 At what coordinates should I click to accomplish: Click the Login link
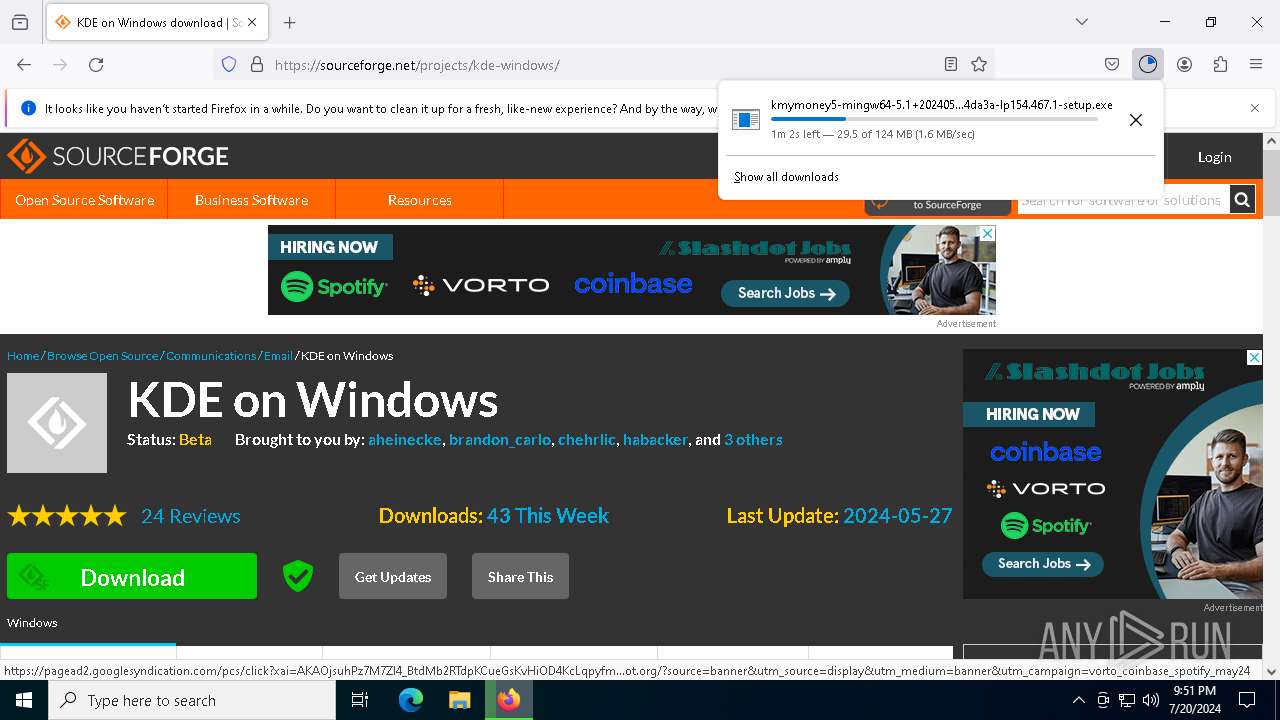click(x=1215, y=157)
